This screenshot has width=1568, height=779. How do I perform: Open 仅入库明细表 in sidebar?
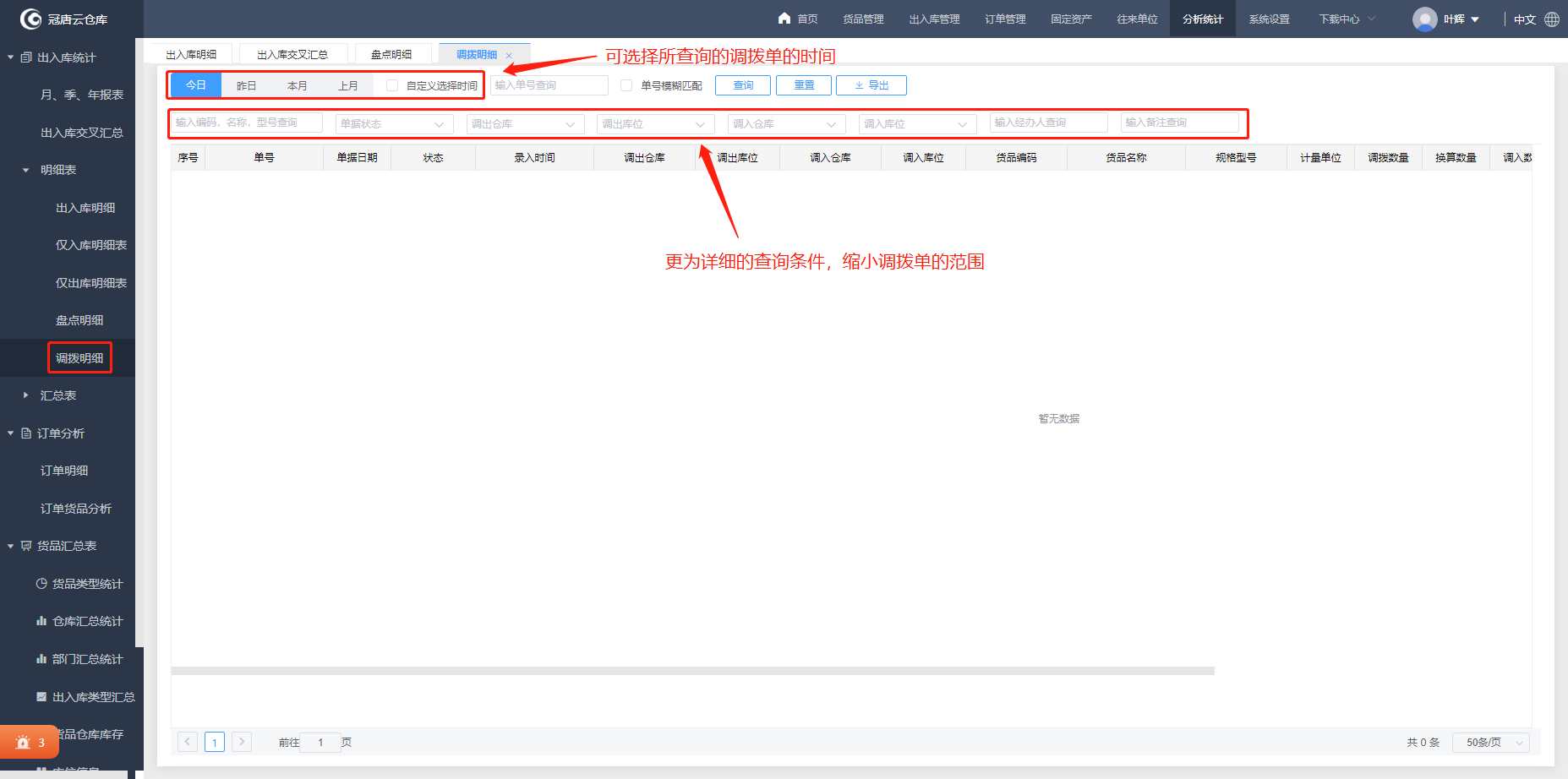coord(91,245)
